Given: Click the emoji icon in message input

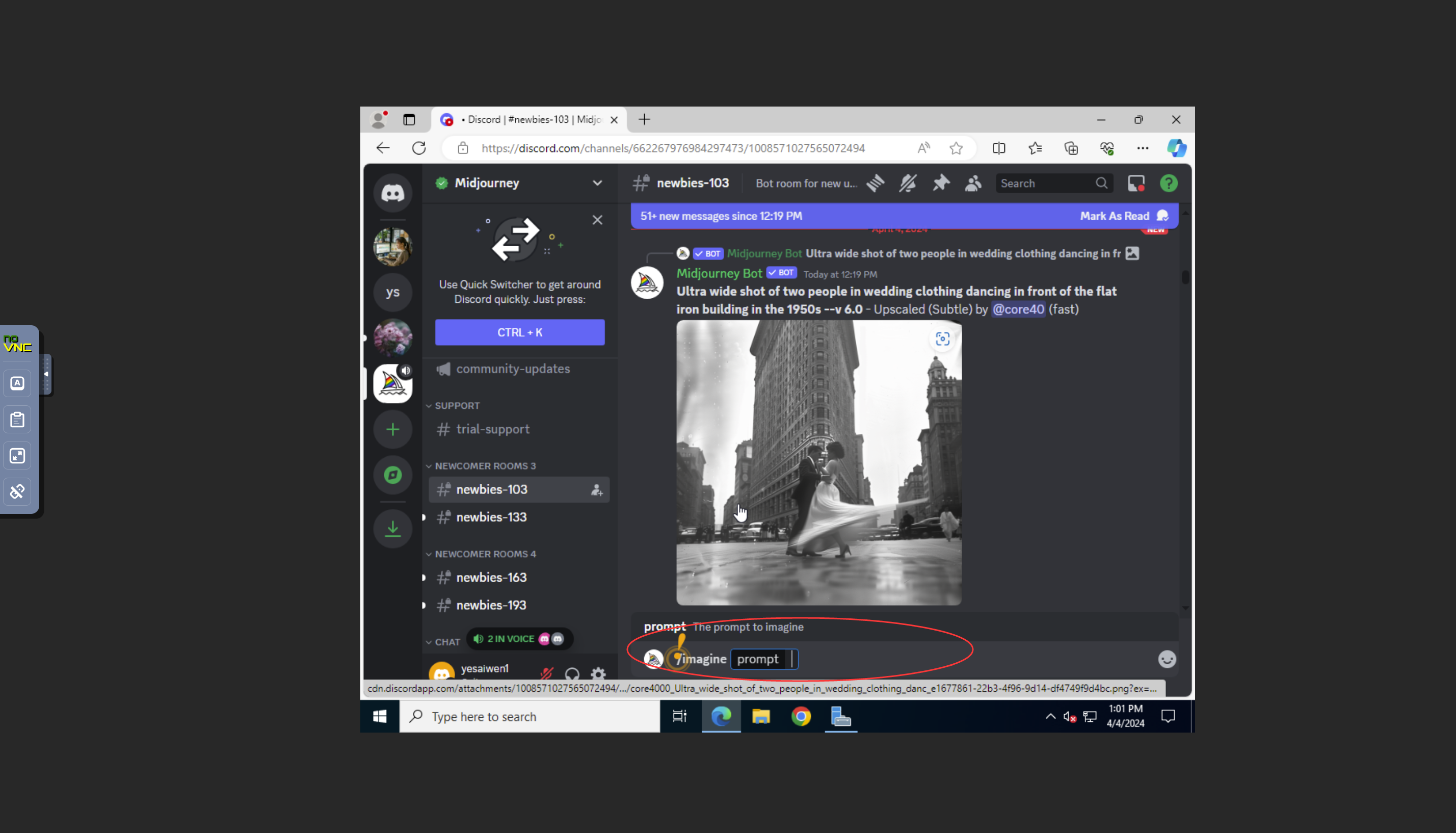Looking at the screenshot, I should click(1166, 658).
